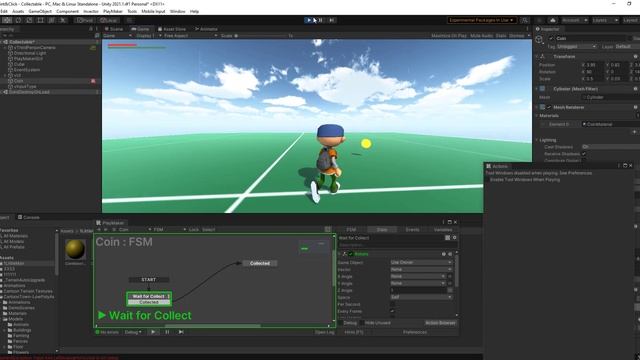Open the Tag Untagged dropdown
Screen dimensions: 640x360
tap(576, 47)
